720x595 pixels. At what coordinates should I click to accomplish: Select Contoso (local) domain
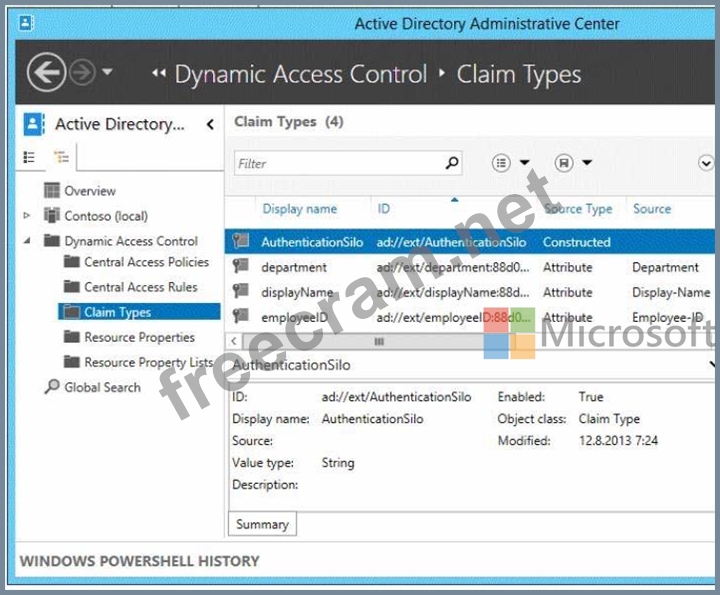[106, 216]
